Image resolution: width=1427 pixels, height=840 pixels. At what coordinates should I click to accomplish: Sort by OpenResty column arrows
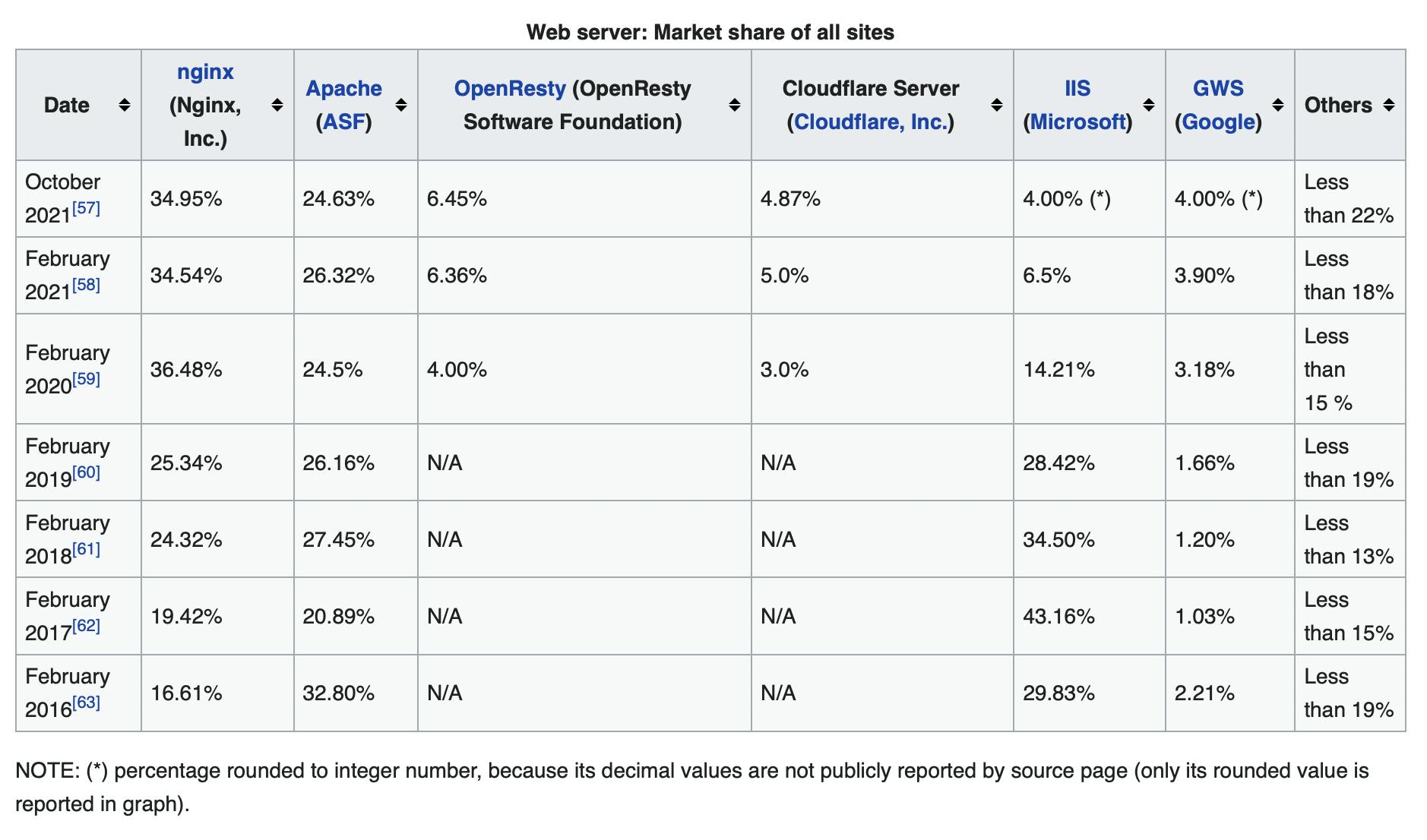[735, 105]
